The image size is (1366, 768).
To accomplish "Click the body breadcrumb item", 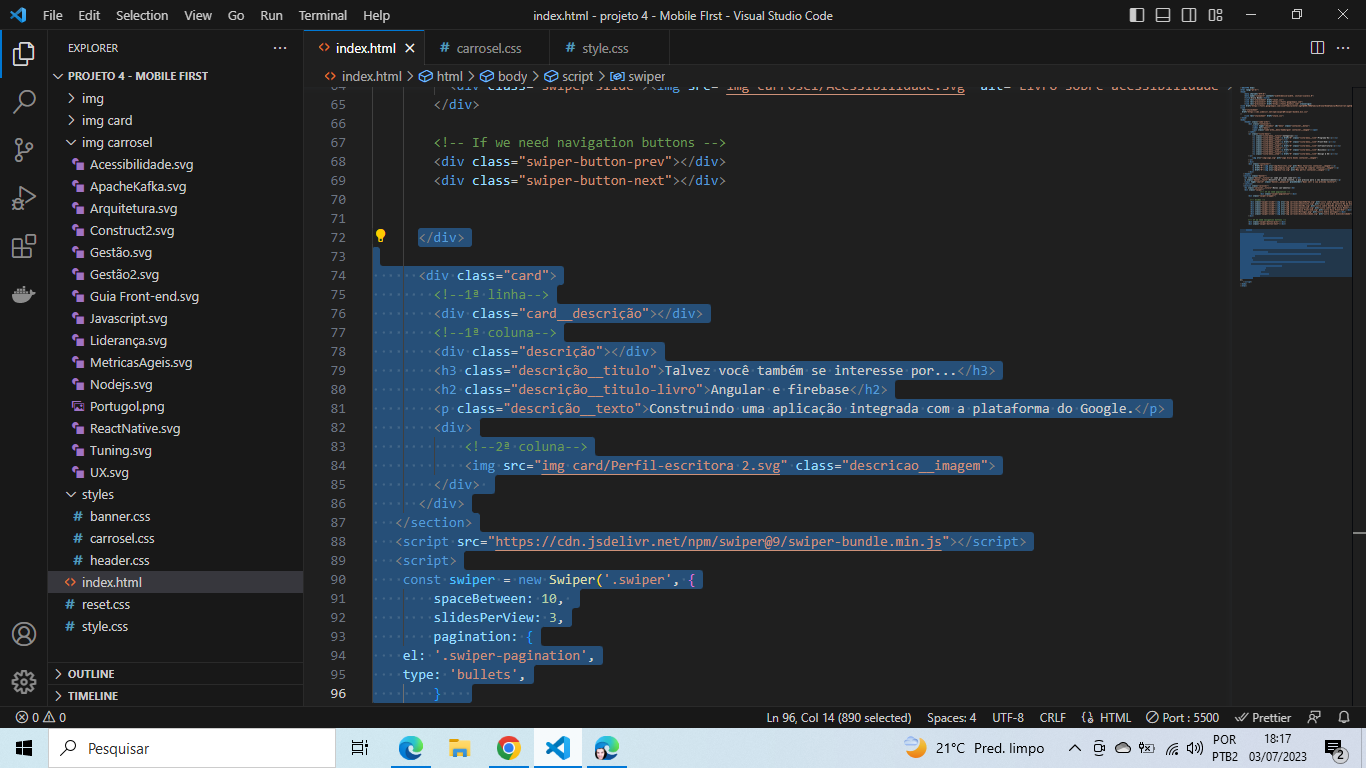I will click(x=504, y=76).
